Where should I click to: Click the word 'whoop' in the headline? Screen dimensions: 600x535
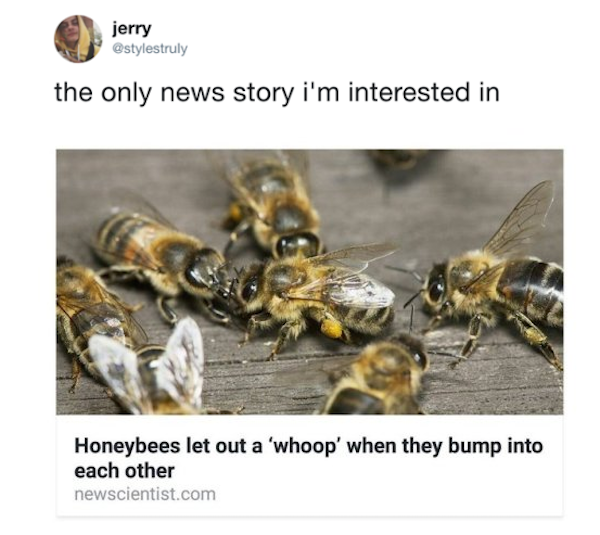[x=305, y=446]
